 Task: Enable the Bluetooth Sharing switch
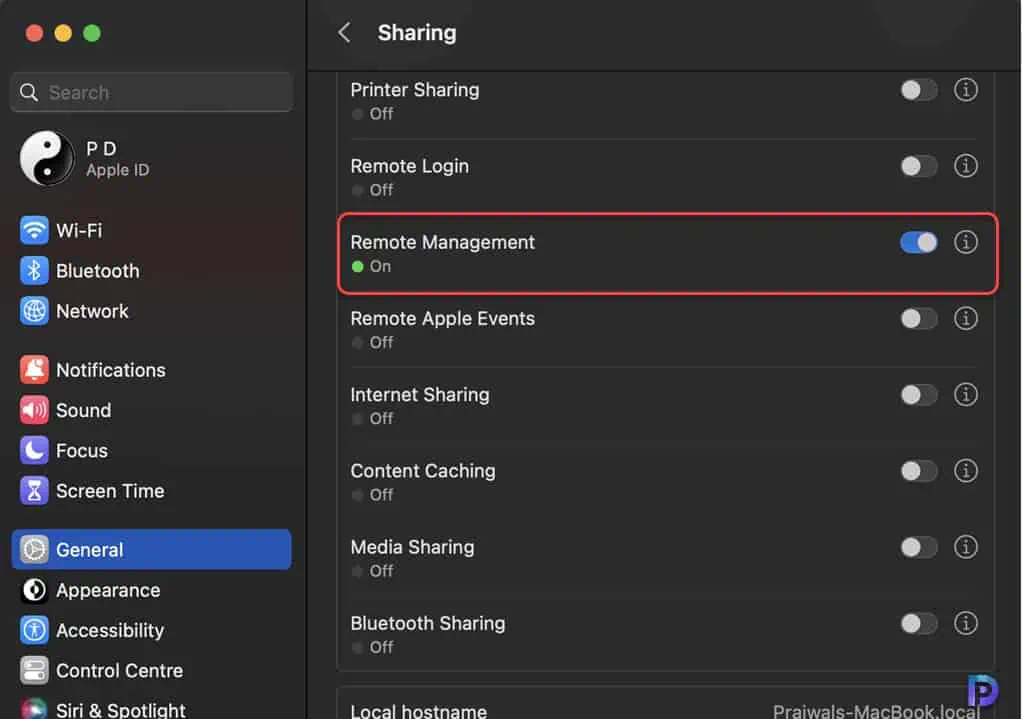point(919,624)
